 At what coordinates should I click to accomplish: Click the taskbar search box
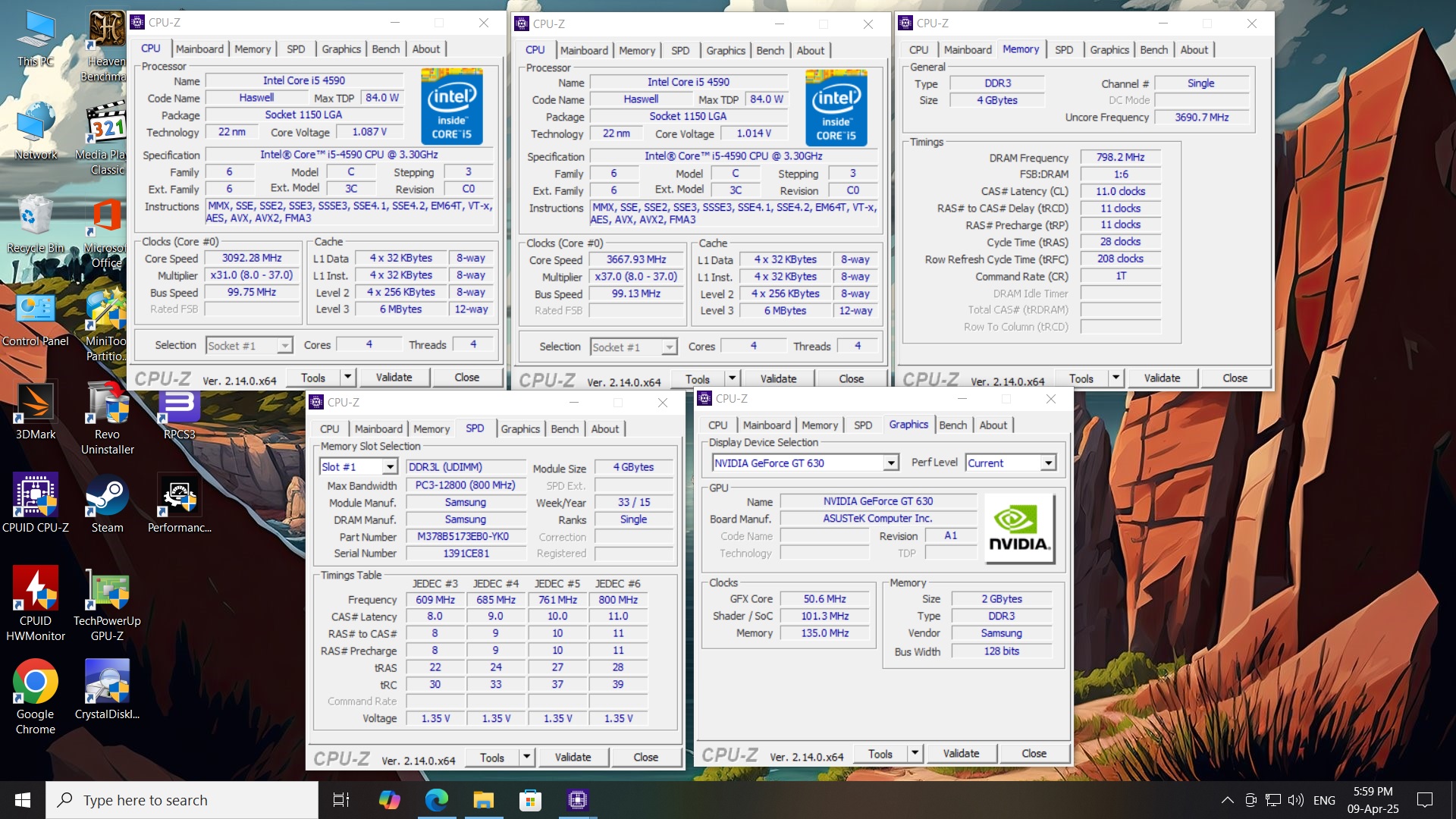pos(182,800)
